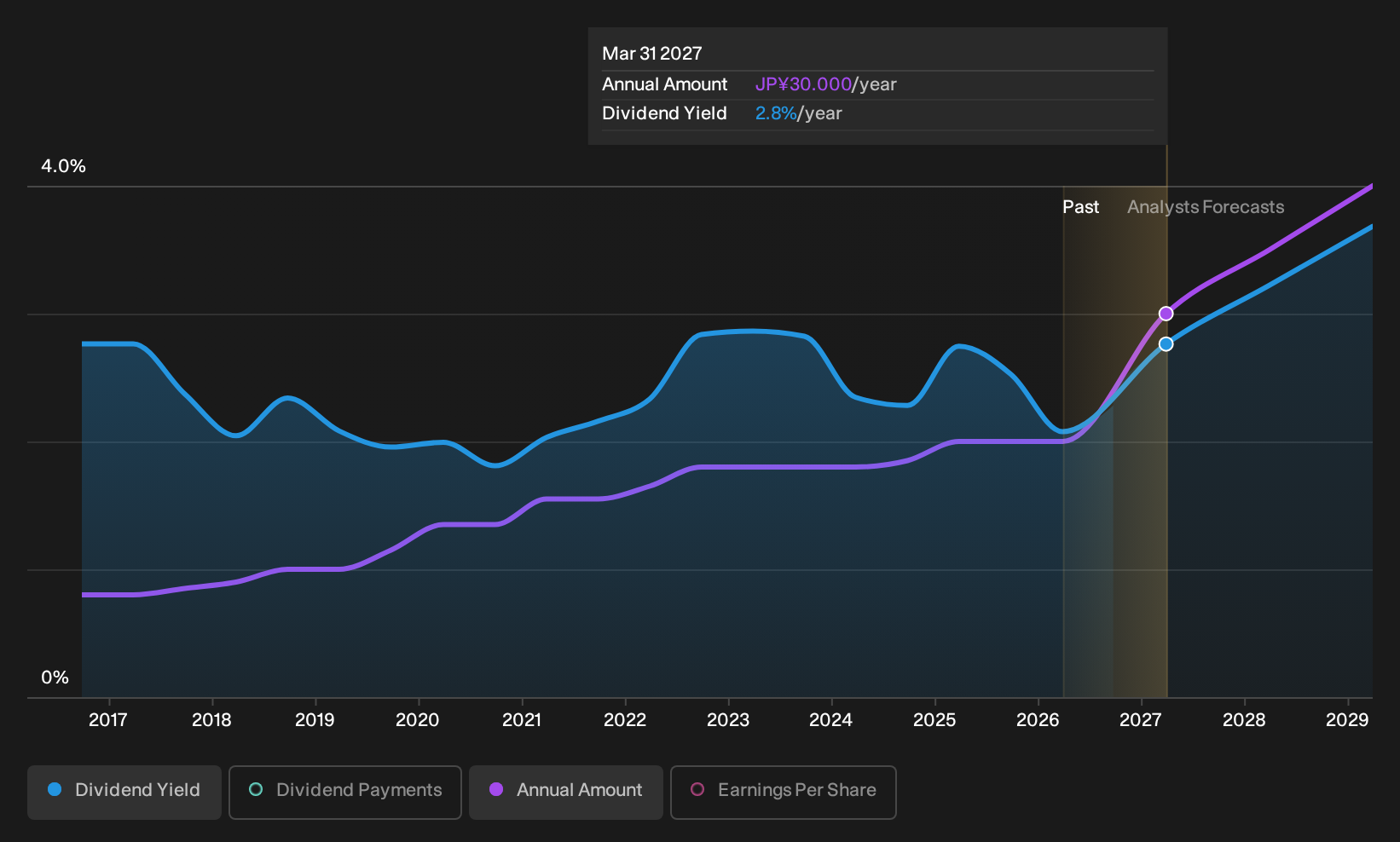Click the Past region label

pos(1080,207)
